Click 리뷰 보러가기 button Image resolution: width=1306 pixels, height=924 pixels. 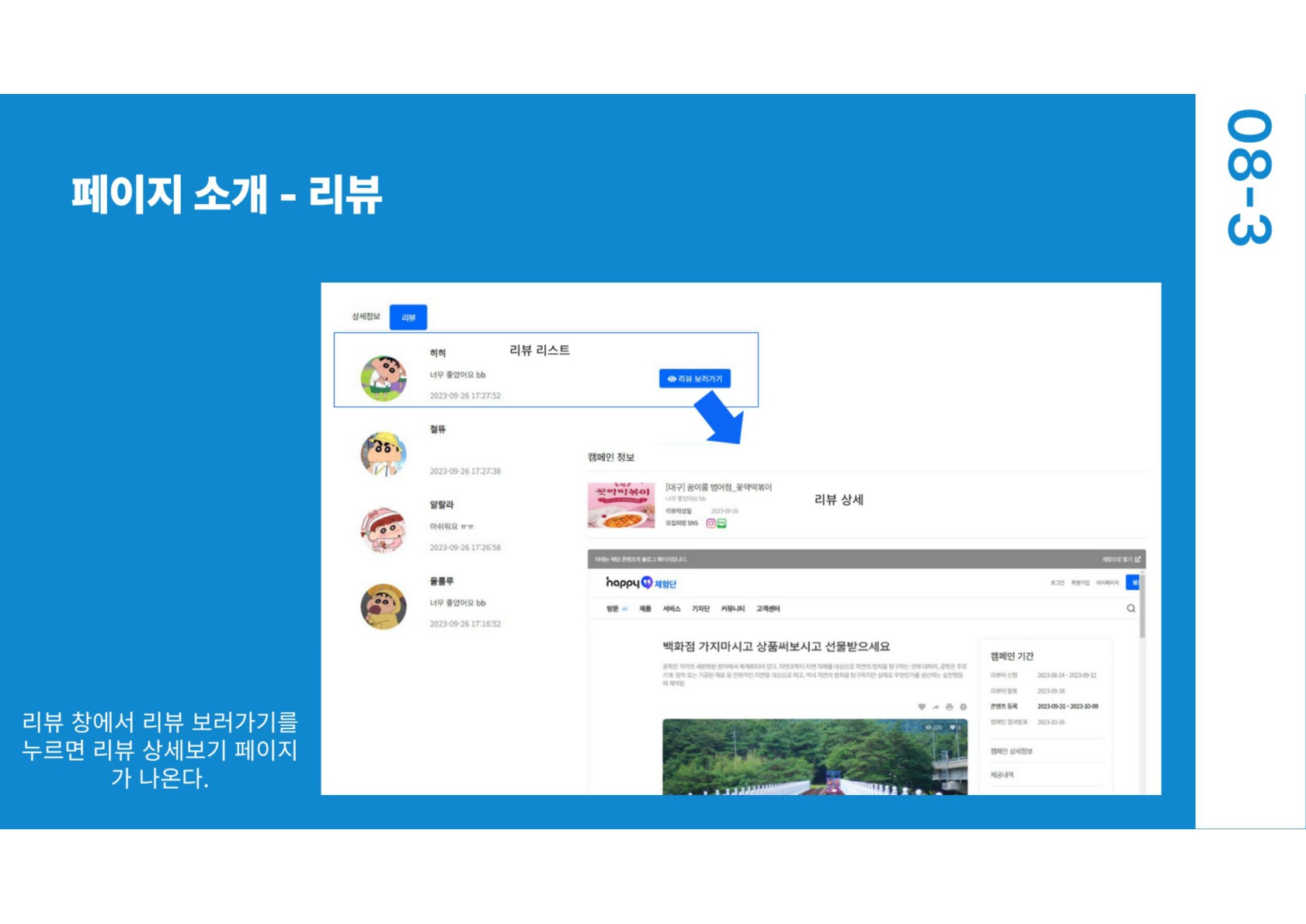[695, 379]
